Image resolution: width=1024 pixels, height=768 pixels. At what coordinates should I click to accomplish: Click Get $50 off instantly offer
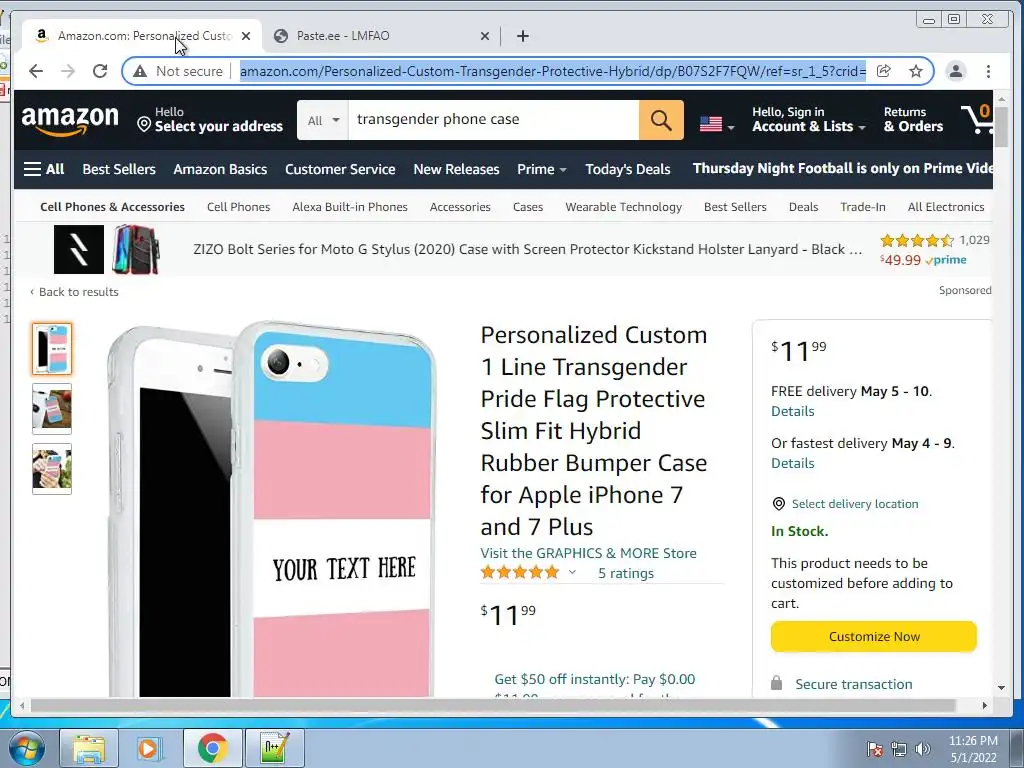[x=594, y=679]
